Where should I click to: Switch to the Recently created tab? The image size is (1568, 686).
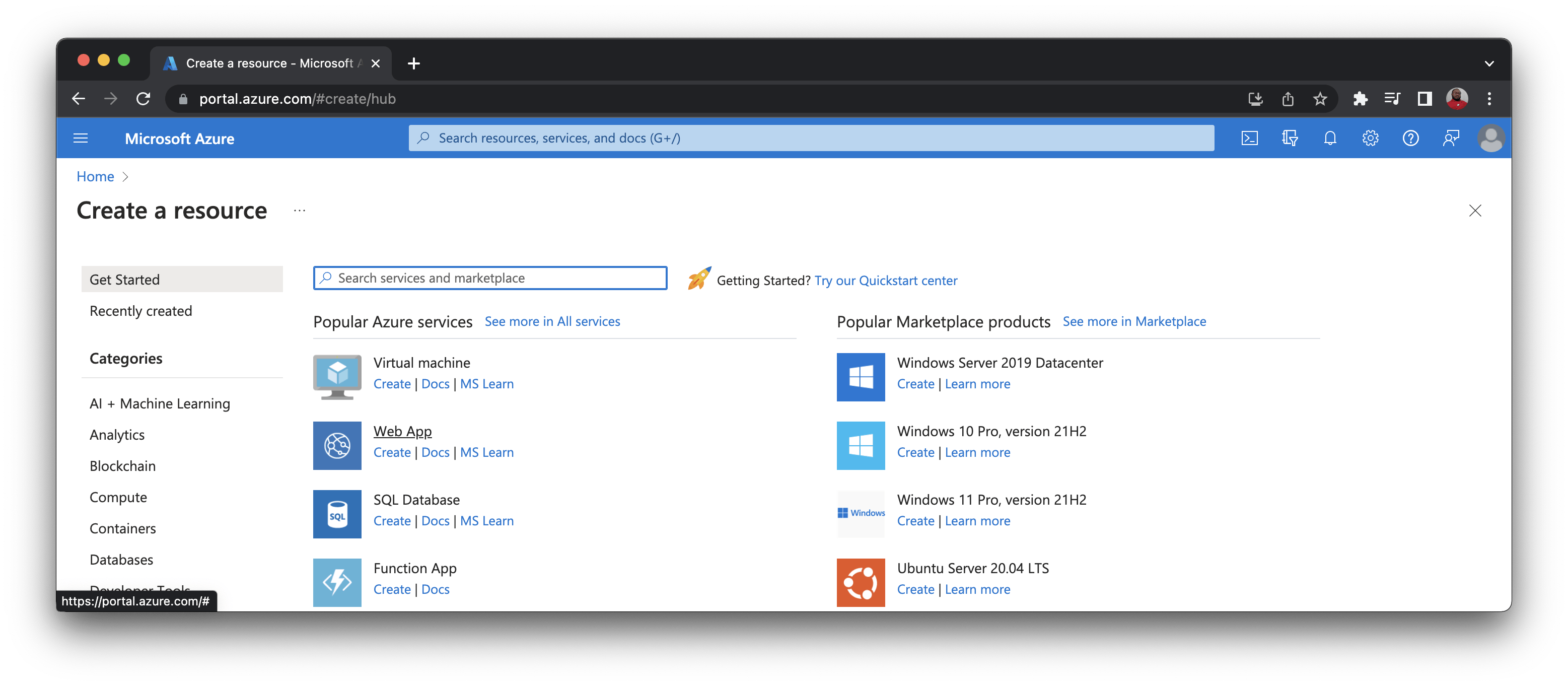[x=140, y=310]
